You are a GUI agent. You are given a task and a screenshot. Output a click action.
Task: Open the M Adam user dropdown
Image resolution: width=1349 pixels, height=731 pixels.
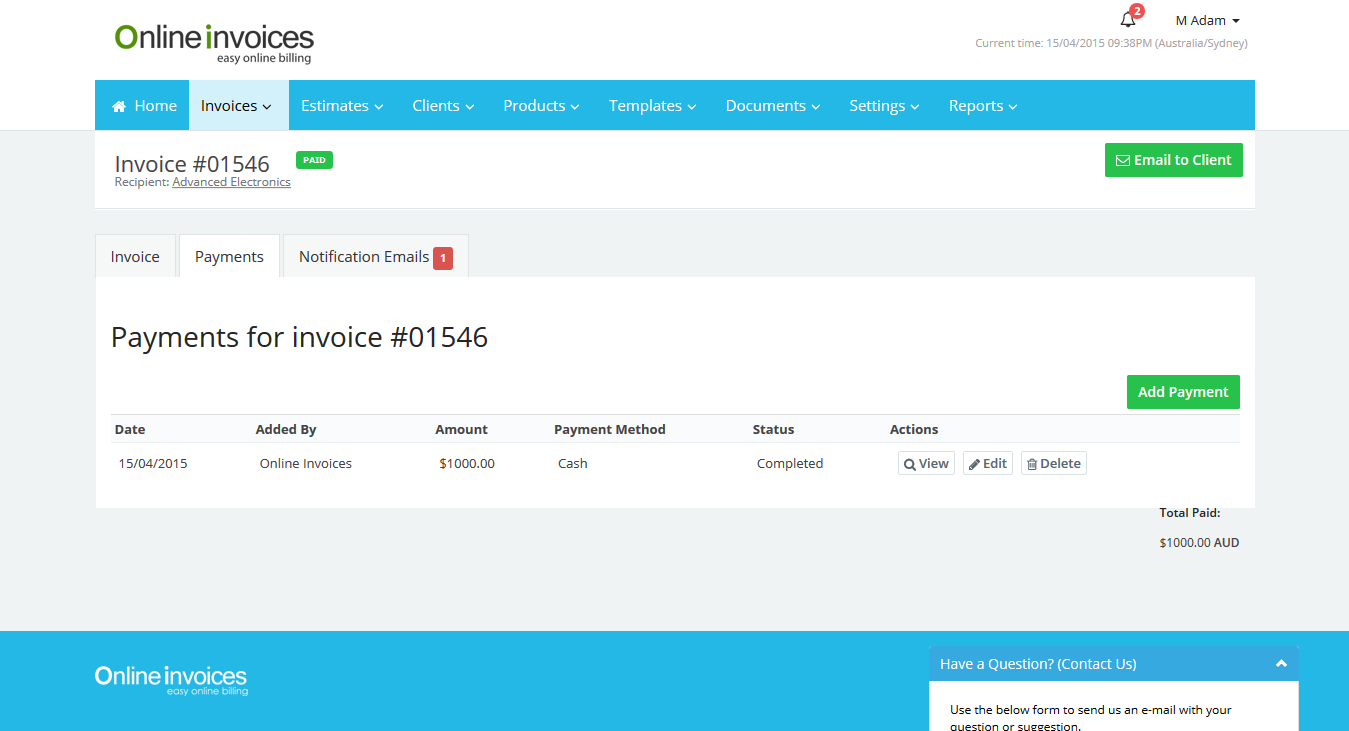coord(1207,21)
